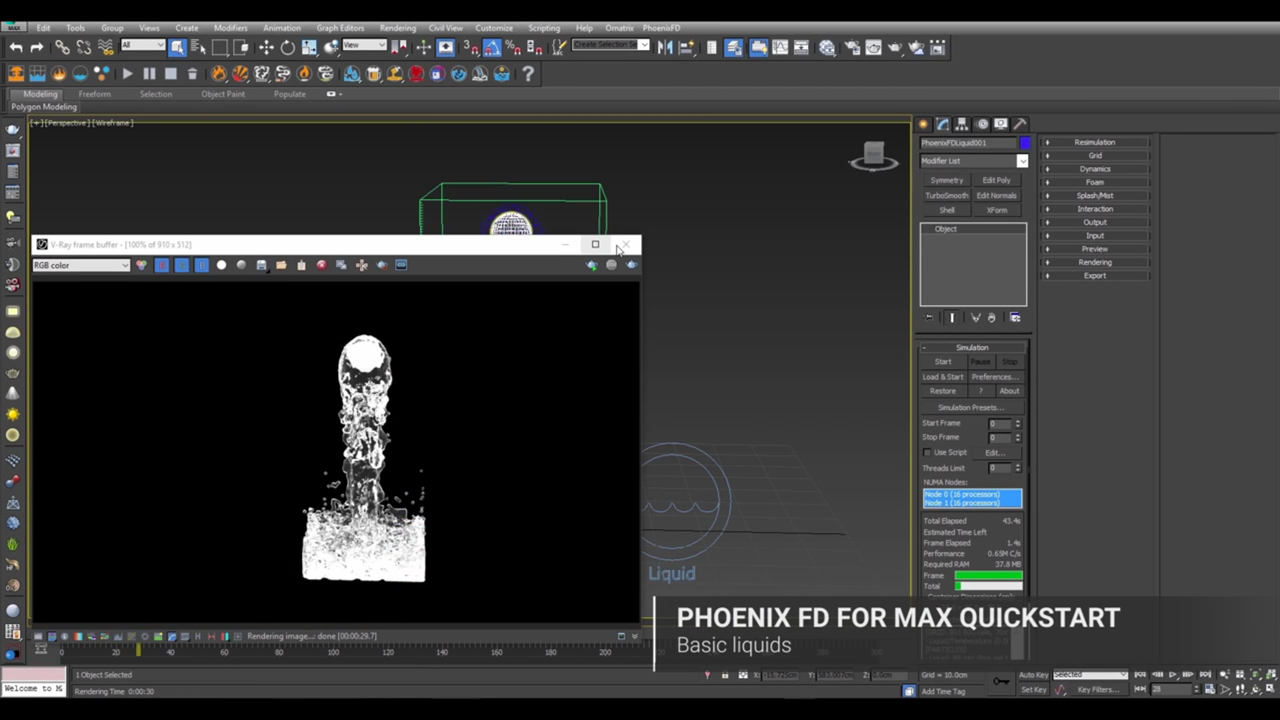Screen dimensions: 1280x720
Task: Choose the Select and Rotate tool
Action: pyautogui.click(x=288, y=47)
